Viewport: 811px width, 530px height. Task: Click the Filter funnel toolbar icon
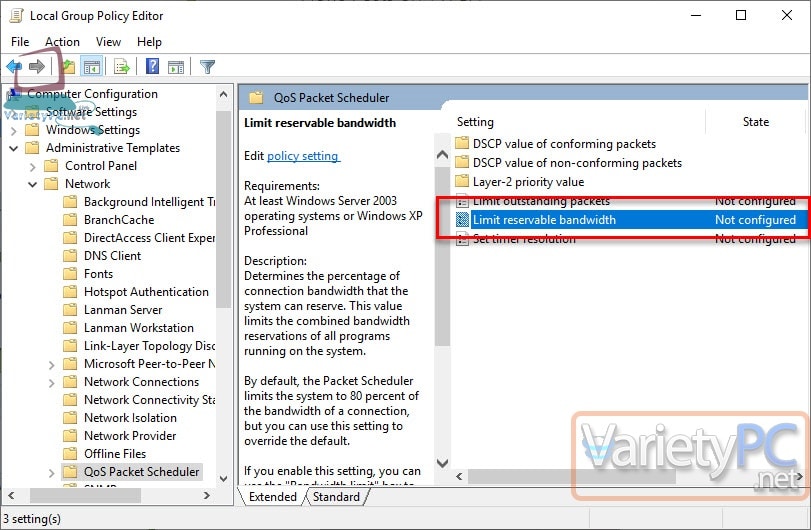click(x=207, y=67)
